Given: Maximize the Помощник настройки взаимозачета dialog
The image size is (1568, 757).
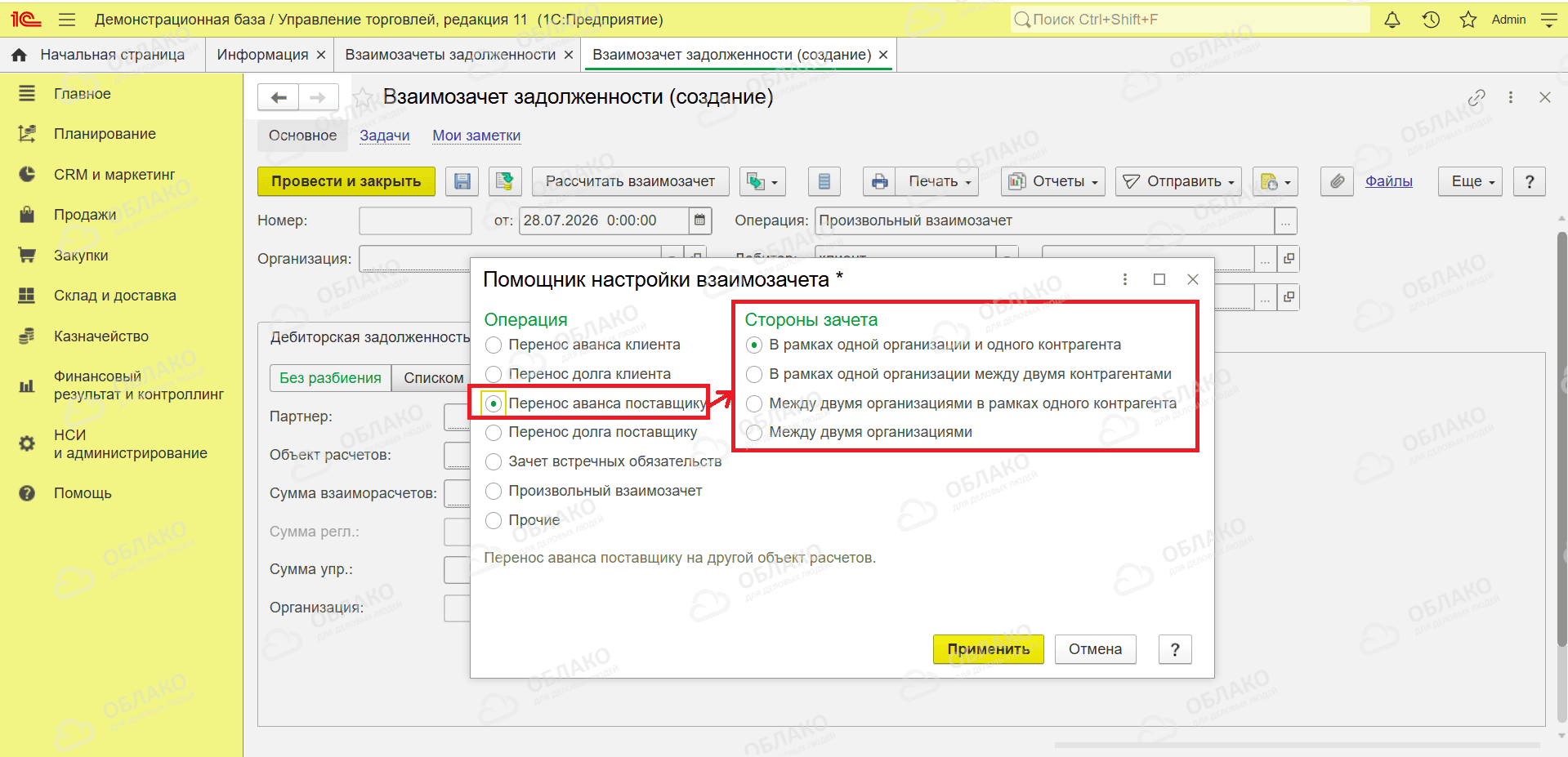Looking at the screenshot, I should tap(1159, 279).
